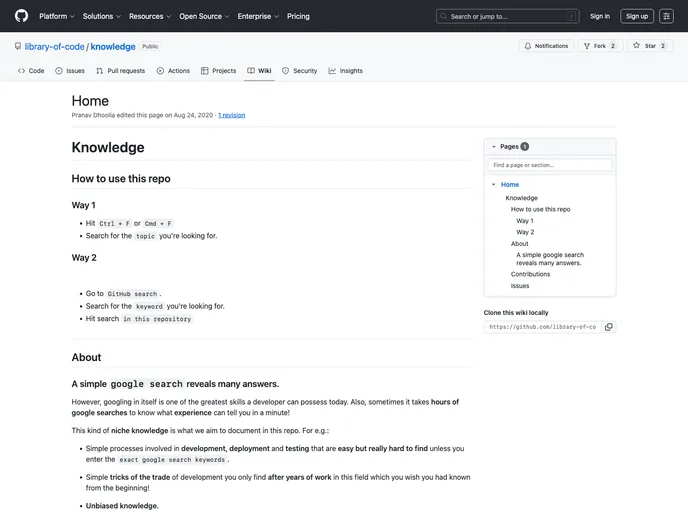
Task: Click the Notifications bell button
Action: (x=546, y=46)
